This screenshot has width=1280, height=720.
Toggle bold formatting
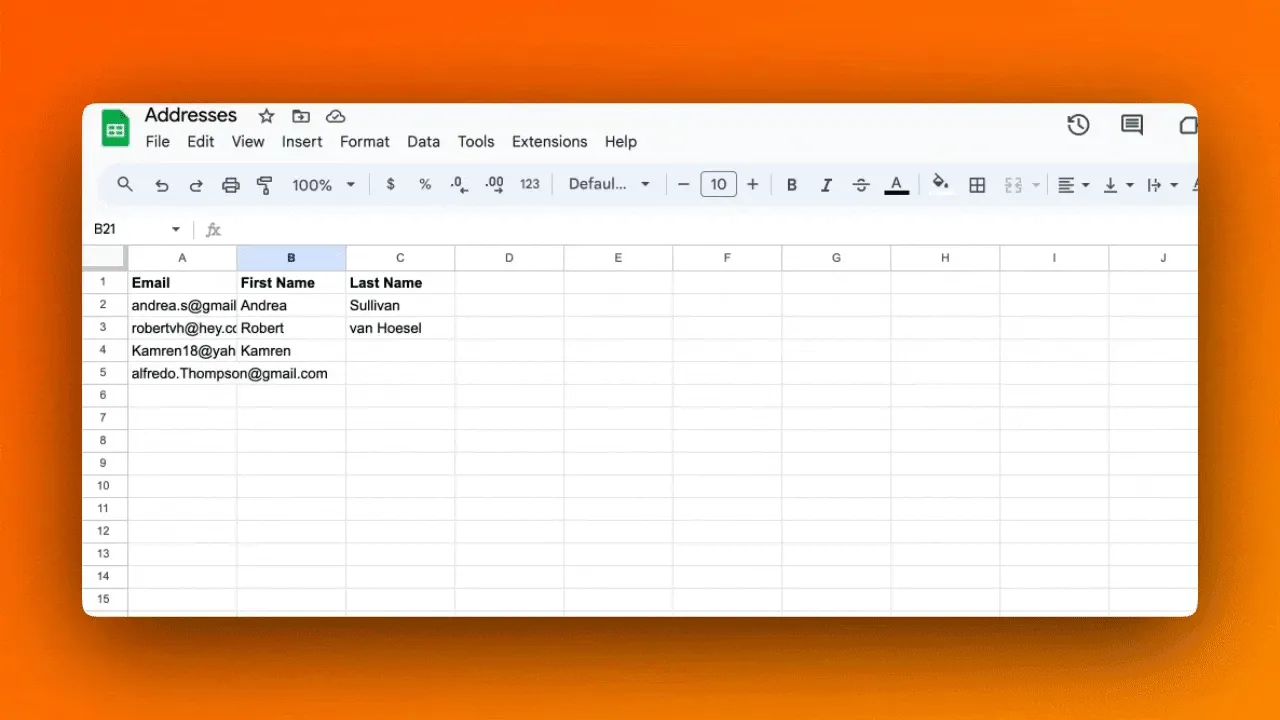coord(791,185)
